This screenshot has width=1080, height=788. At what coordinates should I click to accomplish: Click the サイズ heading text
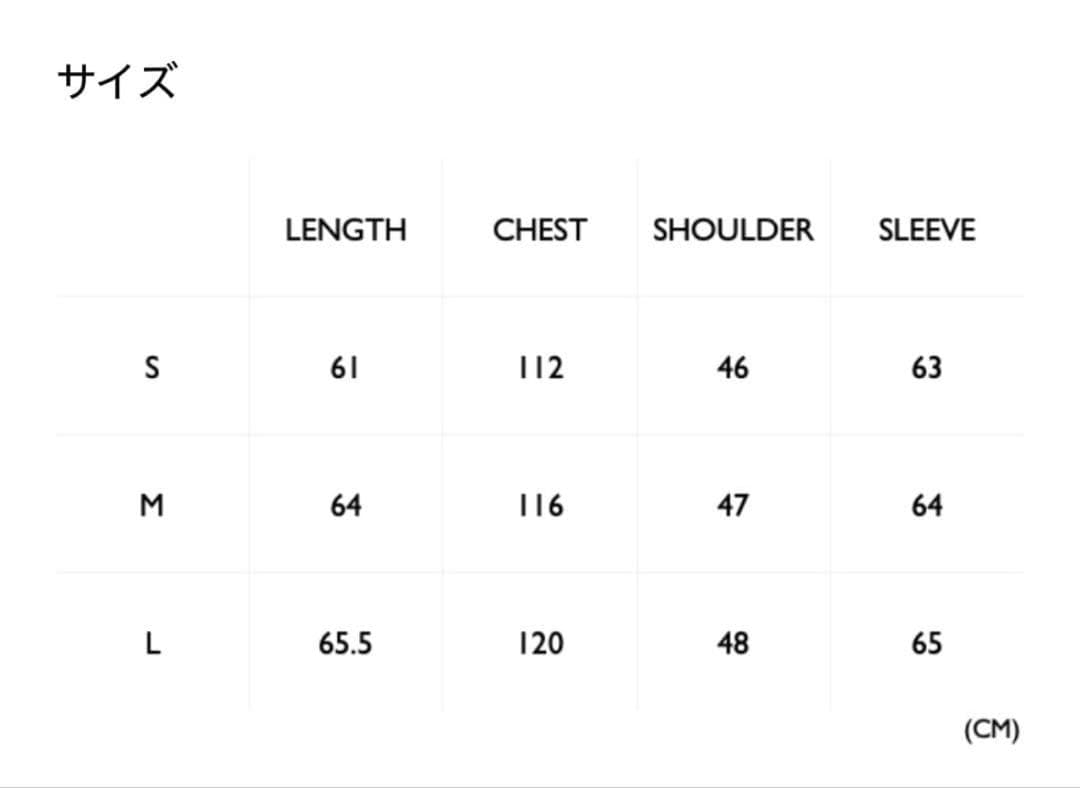(x=117, y=82)
